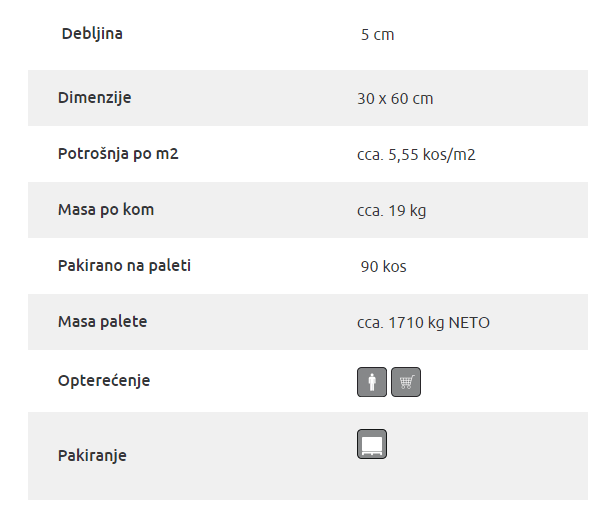Click the 5 cm thickness value
Screen dimensions: 603x512
pos(378,35)
